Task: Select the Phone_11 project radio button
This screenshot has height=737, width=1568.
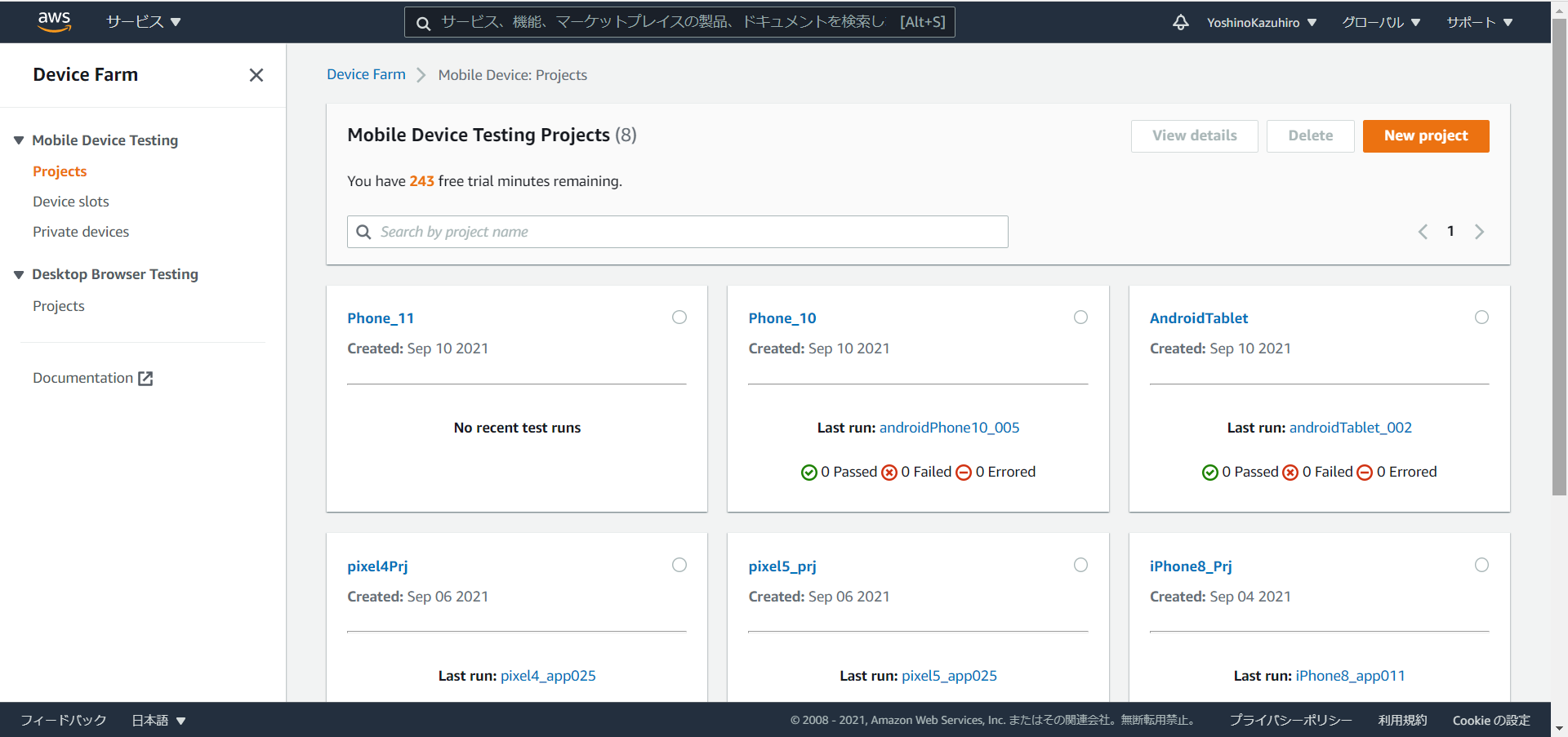Action: tap(679, 317)
